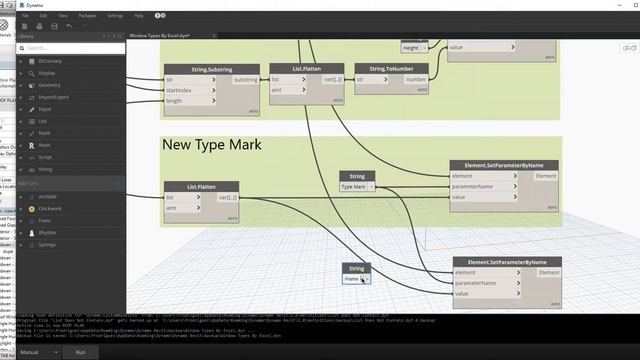The width and height of the screenshot is (640, 360).
Task: Close the Window Types By Excel.dyn tab
Action: (x=214, y=36)
